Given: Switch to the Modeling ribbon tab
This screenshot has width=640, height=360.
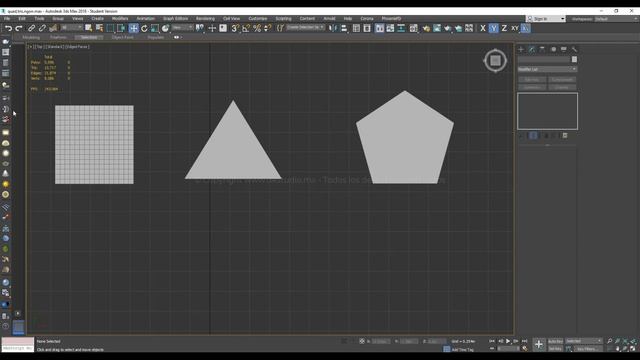Looking at the screenshot, I should (31, 37).
